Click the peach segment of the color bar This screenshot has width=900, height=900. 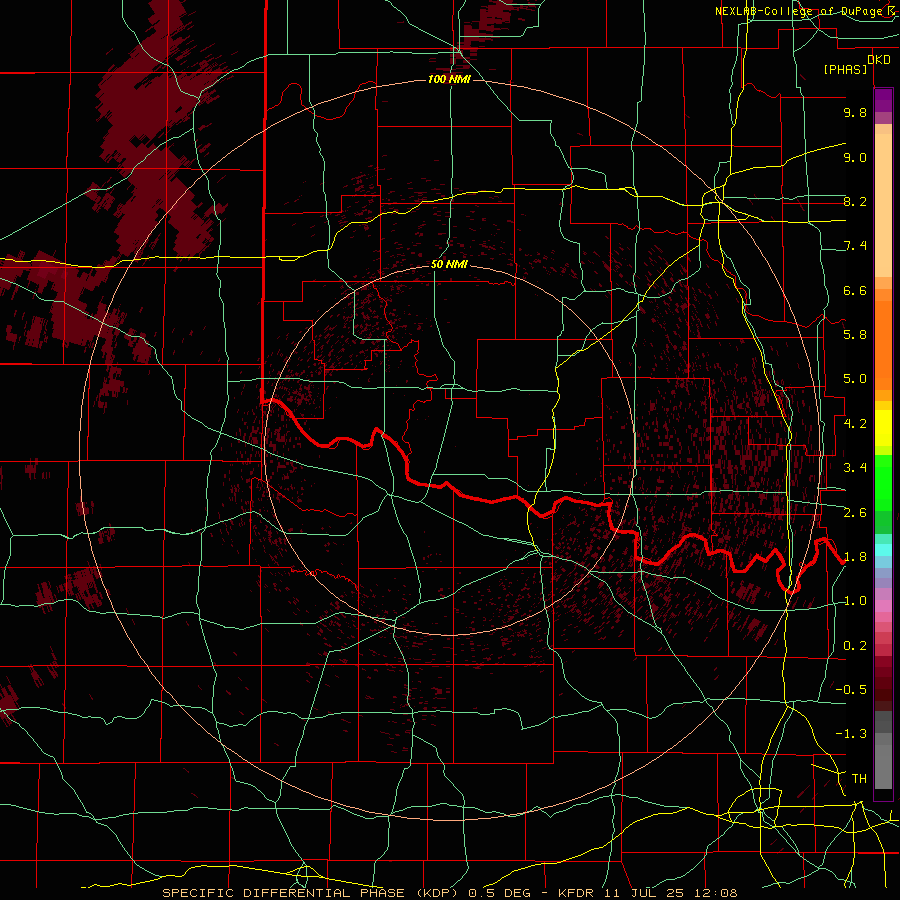click(x=883, y=201)
